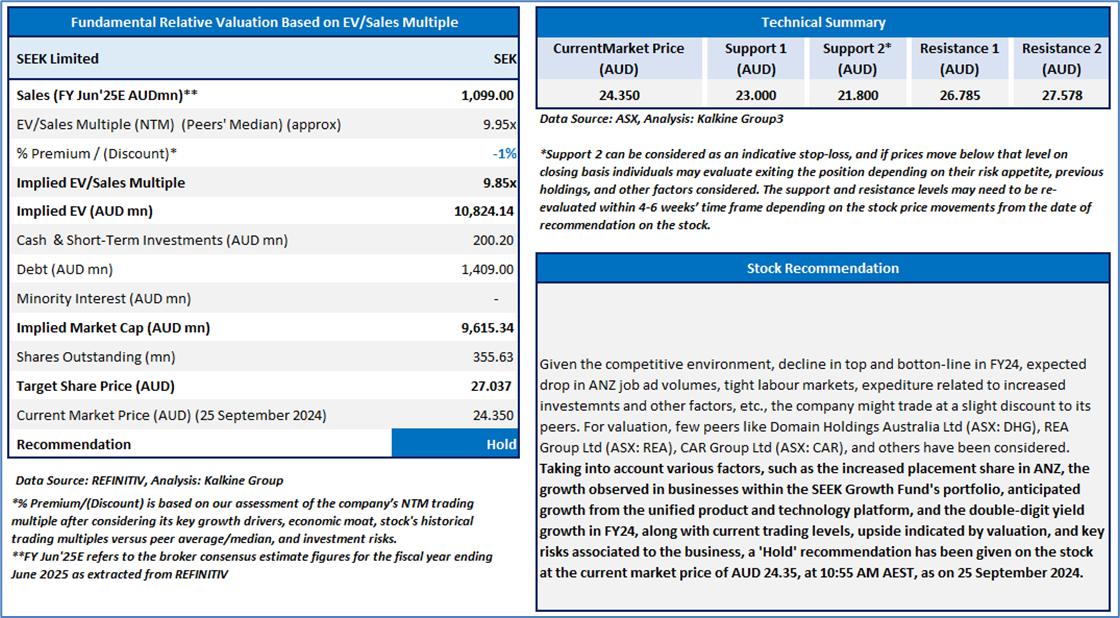Select the '*Support 2 can be considered' stop-loss note
Viewport: 1120px width, 618px height.
[821, 189]
